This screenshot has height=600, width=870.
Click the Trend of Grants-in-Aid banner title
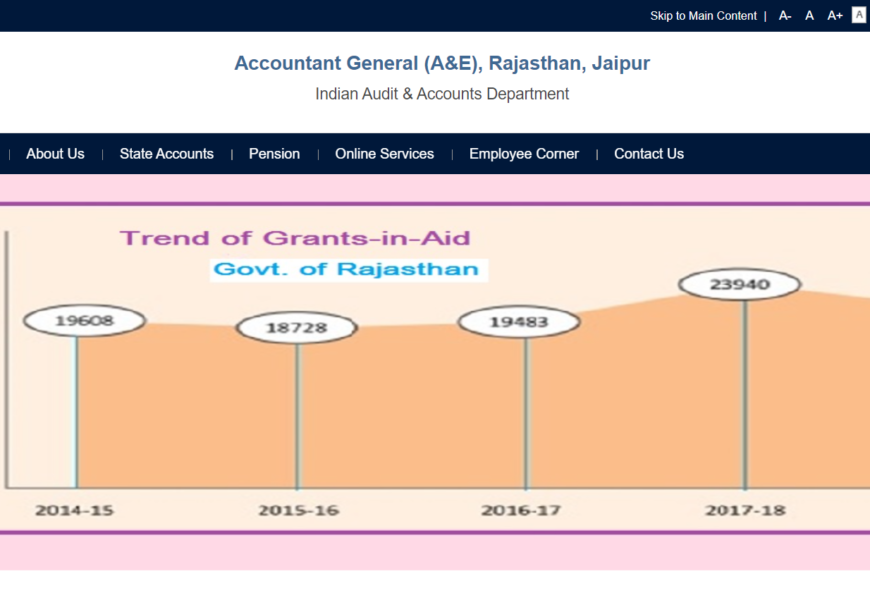click(x=295, y=238)
